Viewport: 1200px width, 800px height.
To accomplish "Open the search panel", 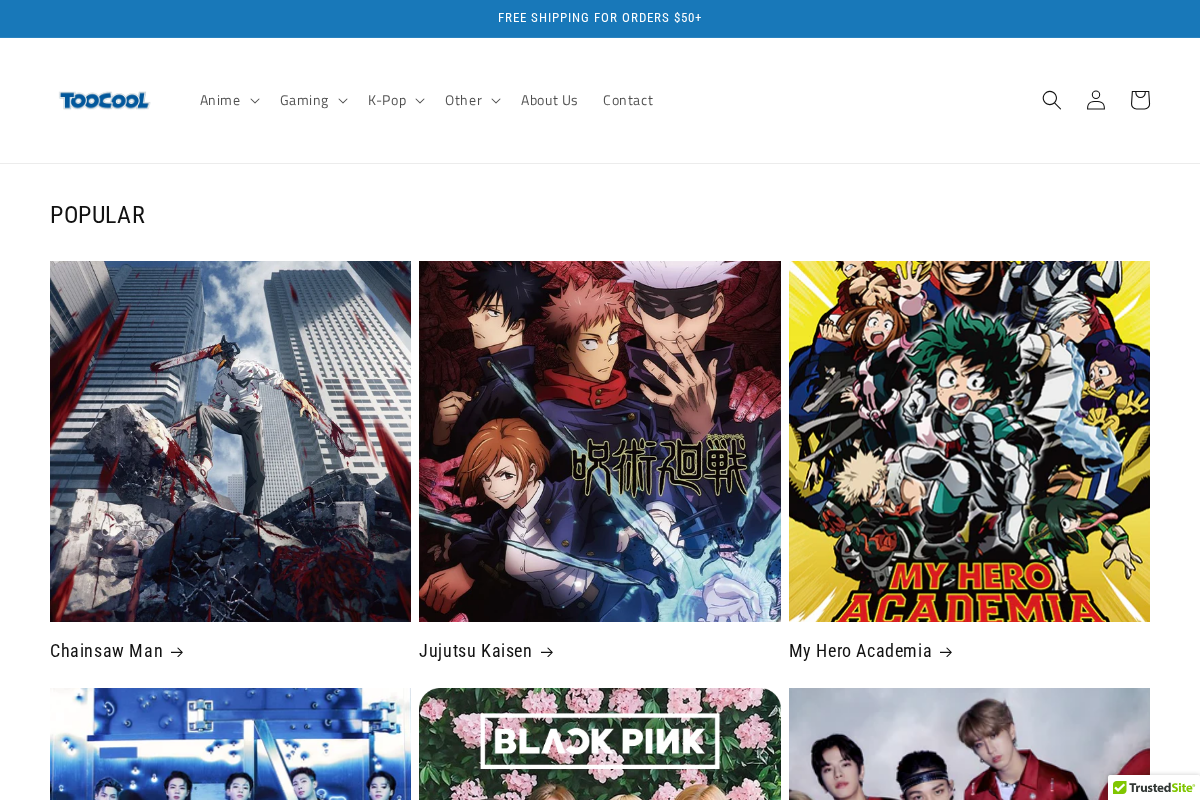I will 1050,100.
